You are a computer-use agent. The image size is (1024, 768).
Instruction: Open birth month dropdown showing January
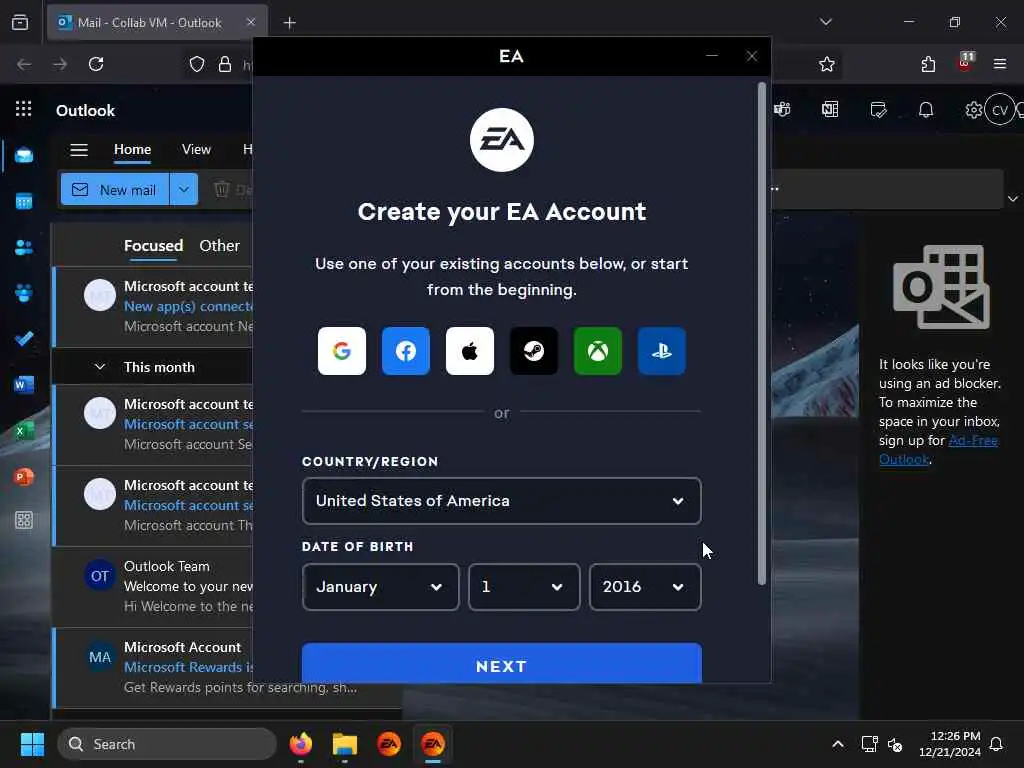pyautogui.click(x=381, y=587)
